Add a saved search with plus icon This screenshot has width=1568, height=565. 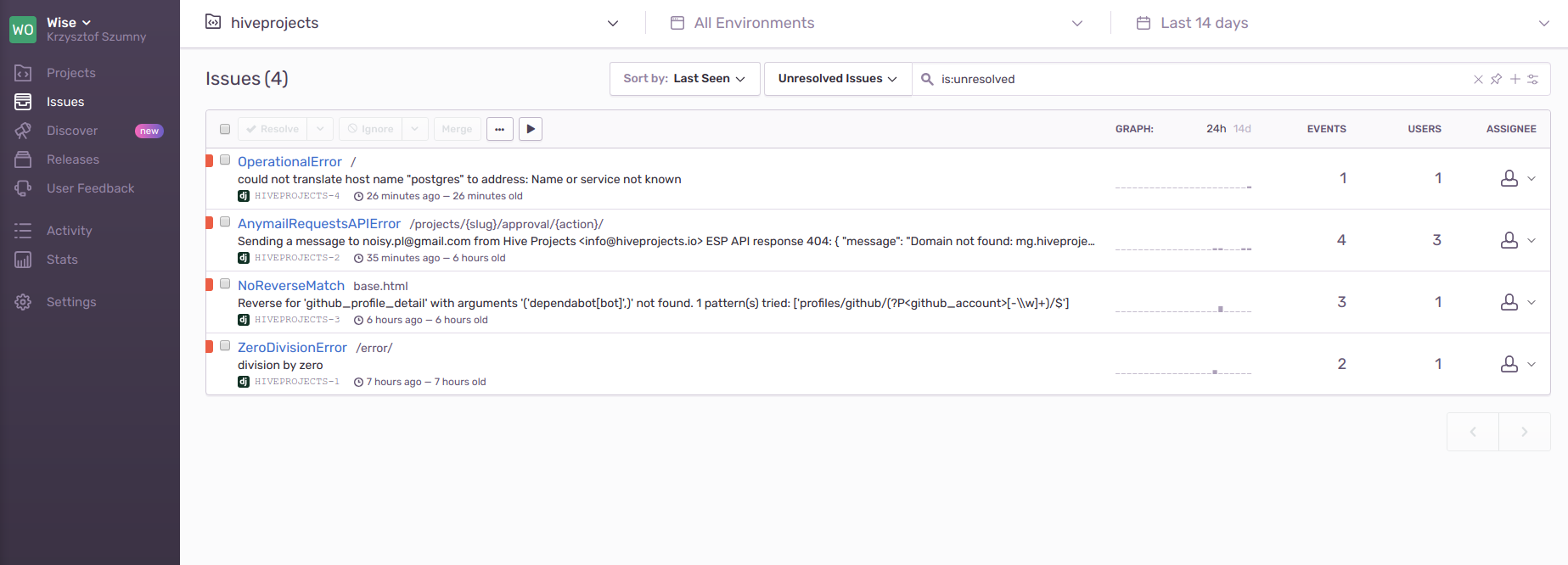coord(1515,79)
